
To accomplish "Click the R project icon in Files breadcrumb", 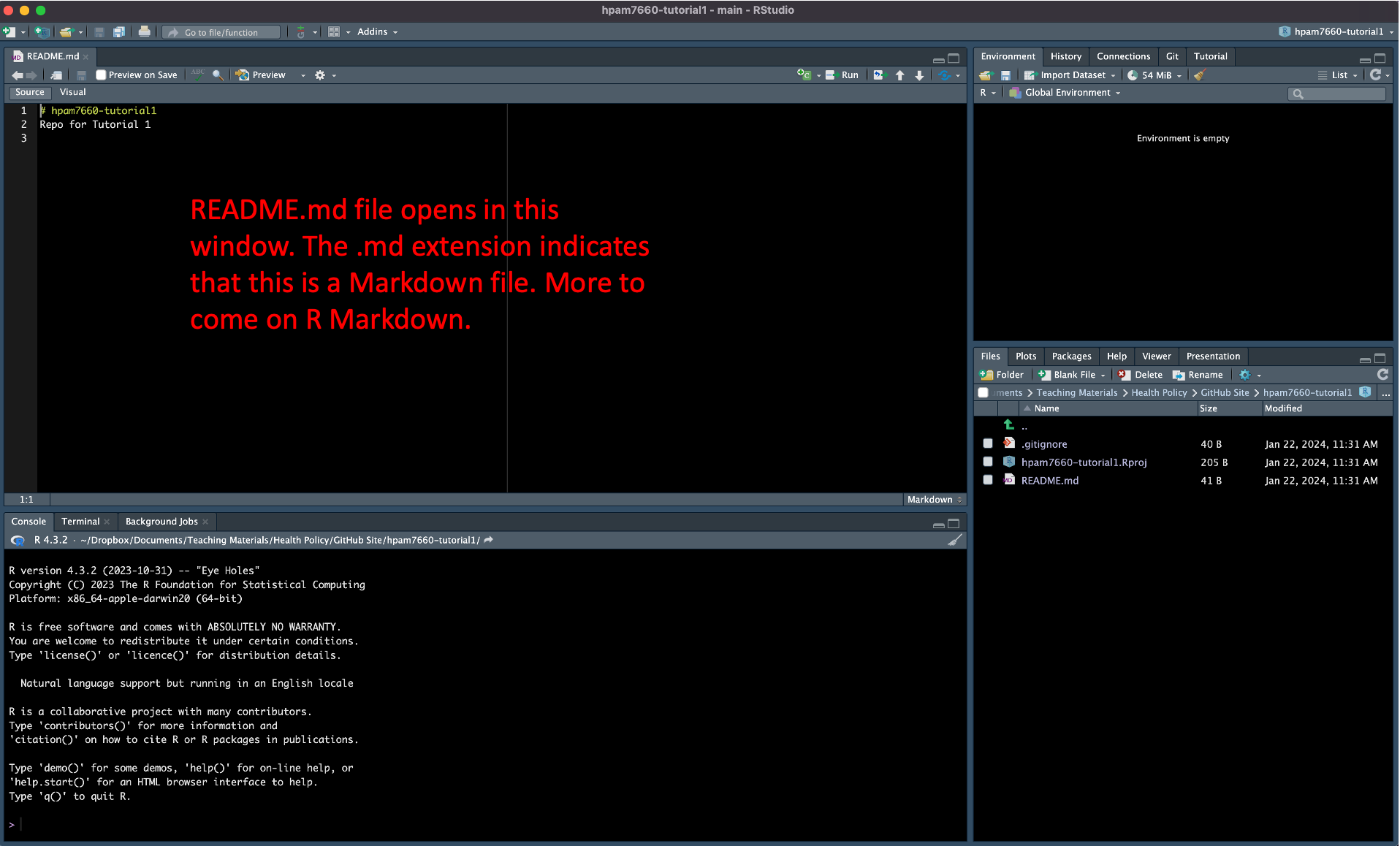I will click(1364, 392).
